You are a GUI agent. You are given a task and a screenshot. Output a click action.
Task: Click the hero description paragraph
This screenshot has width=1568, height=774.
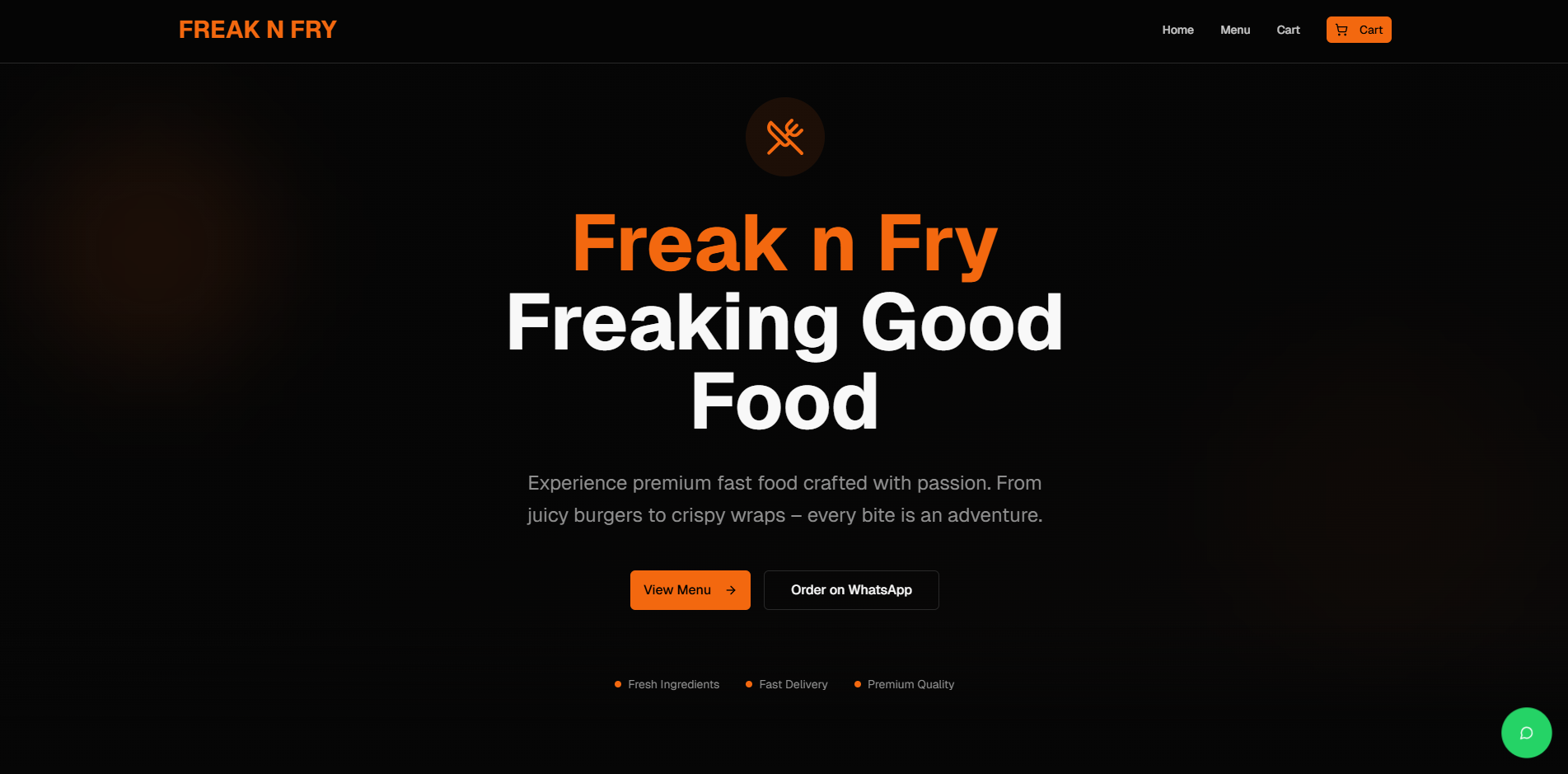click(x=785, y=499)
